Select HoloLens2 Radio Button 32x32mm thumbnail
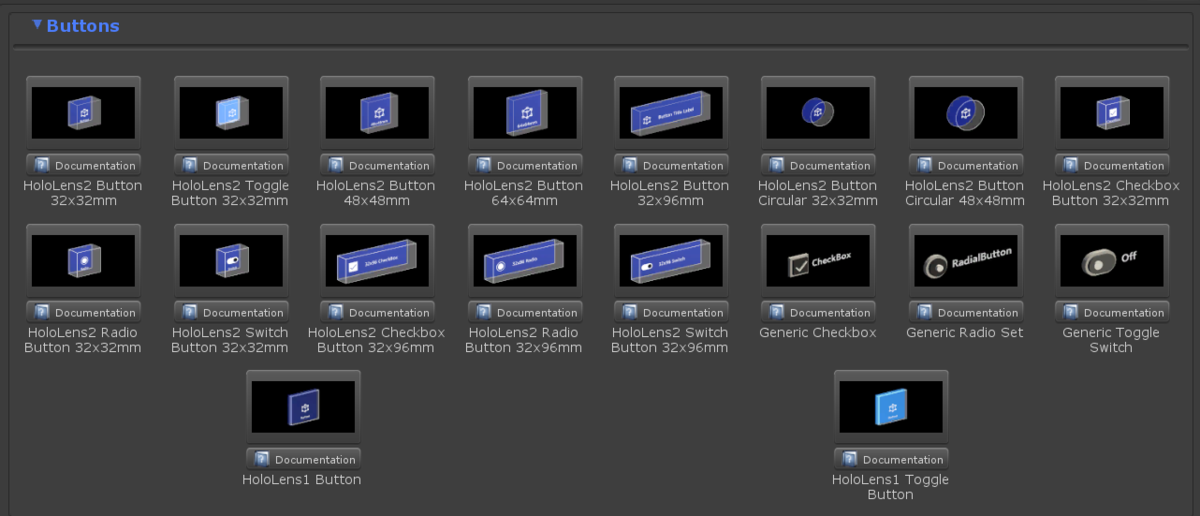Screen dimensions: 1200x516 (83, 260)
